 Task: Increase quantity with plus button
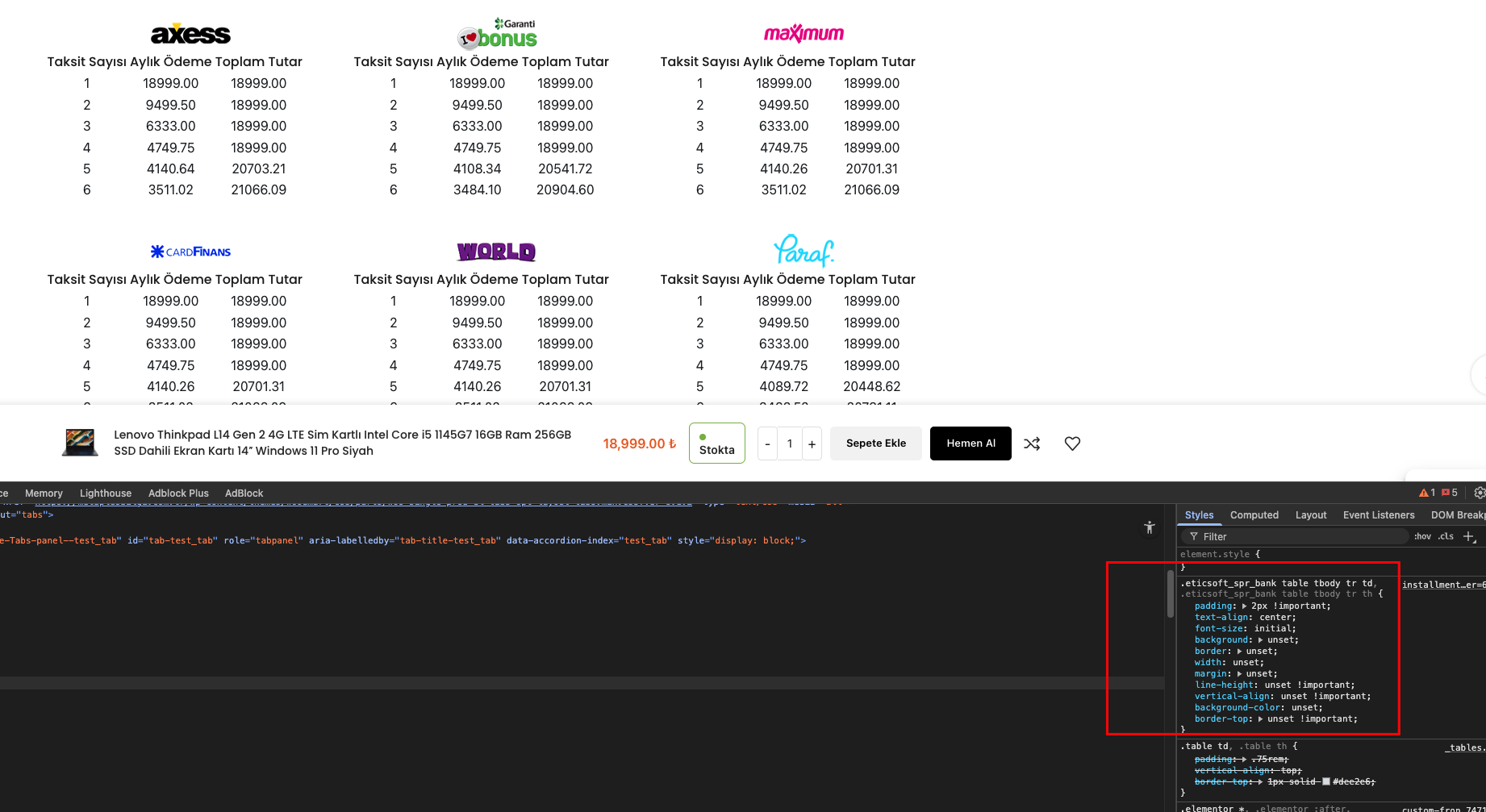(x=812, y=443)
